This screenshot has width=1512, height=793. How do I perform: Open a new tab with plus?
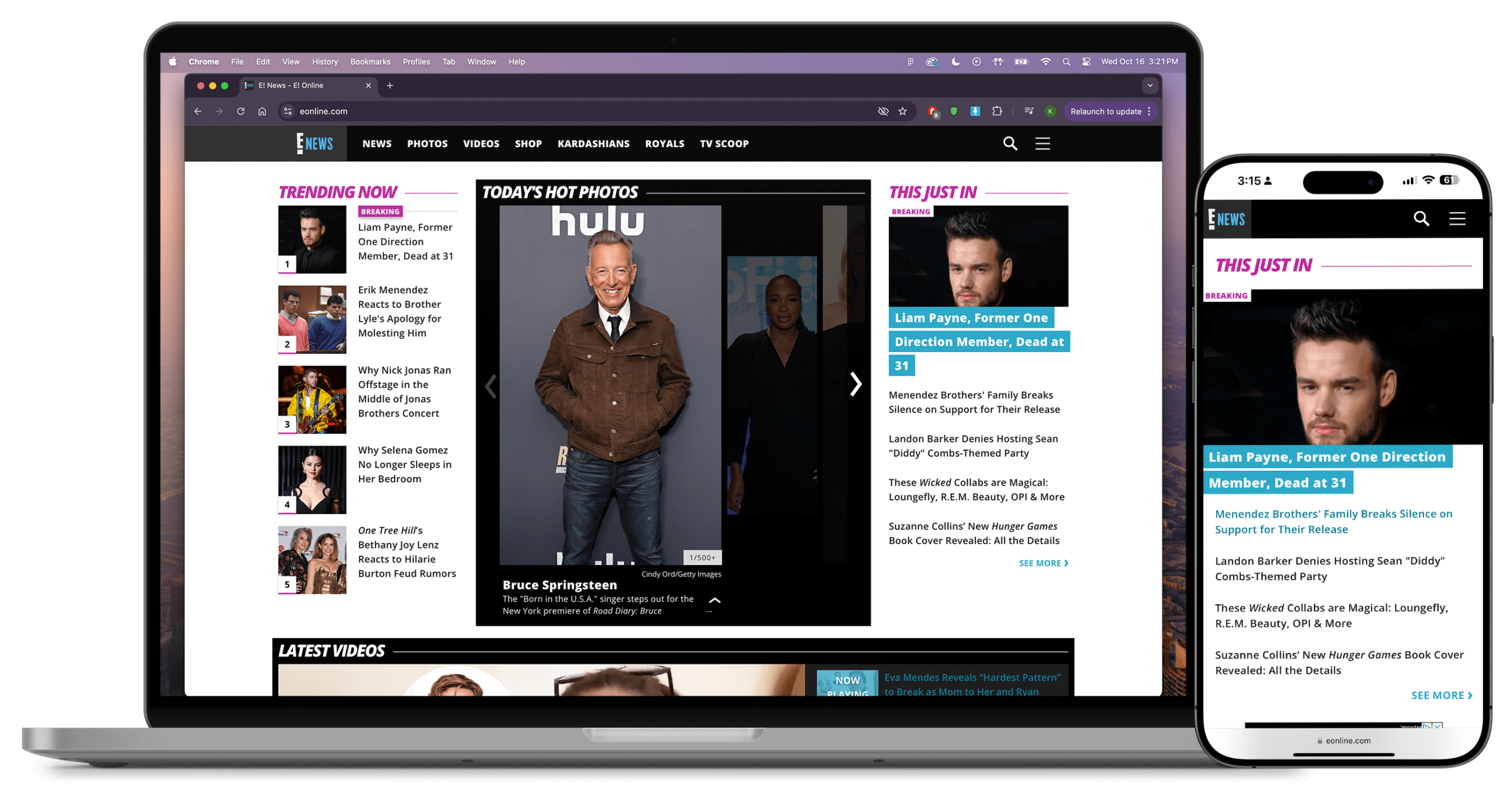(390, 85)
